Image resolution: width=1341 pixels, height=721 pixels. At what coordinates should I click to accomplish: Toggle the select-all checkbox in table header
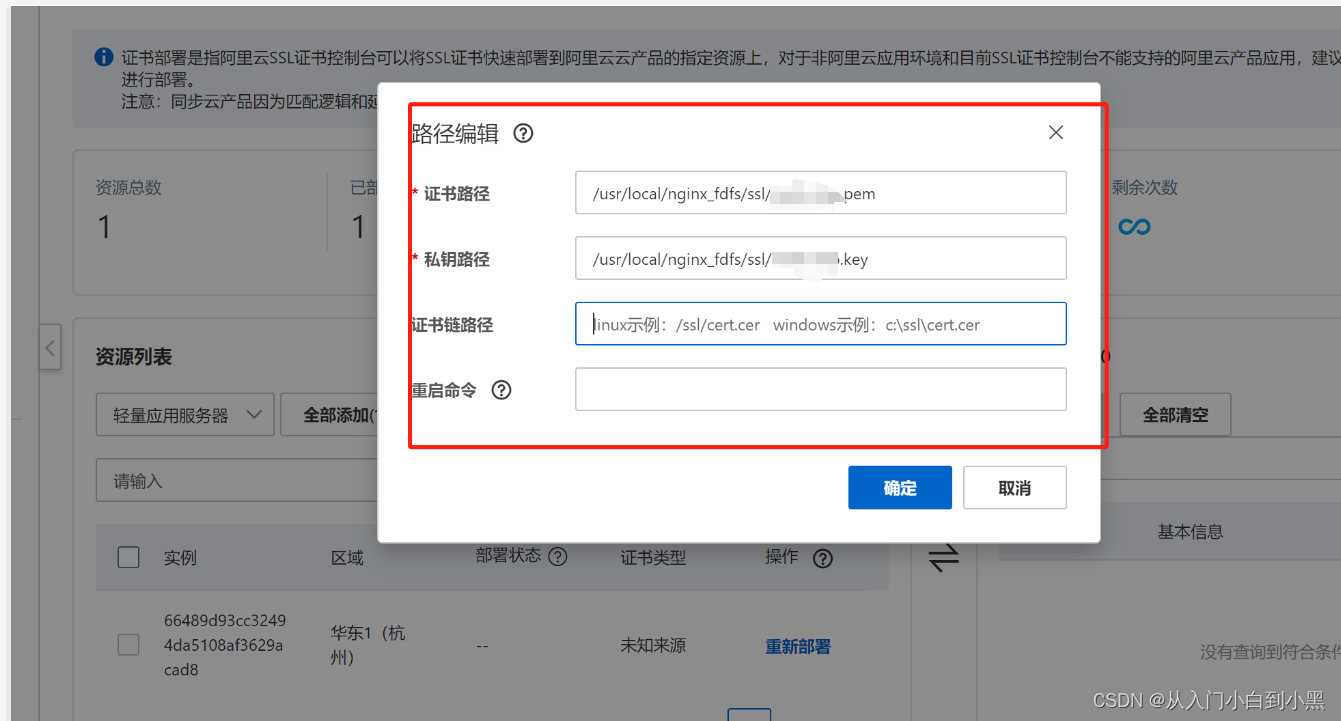coord(128,557)
